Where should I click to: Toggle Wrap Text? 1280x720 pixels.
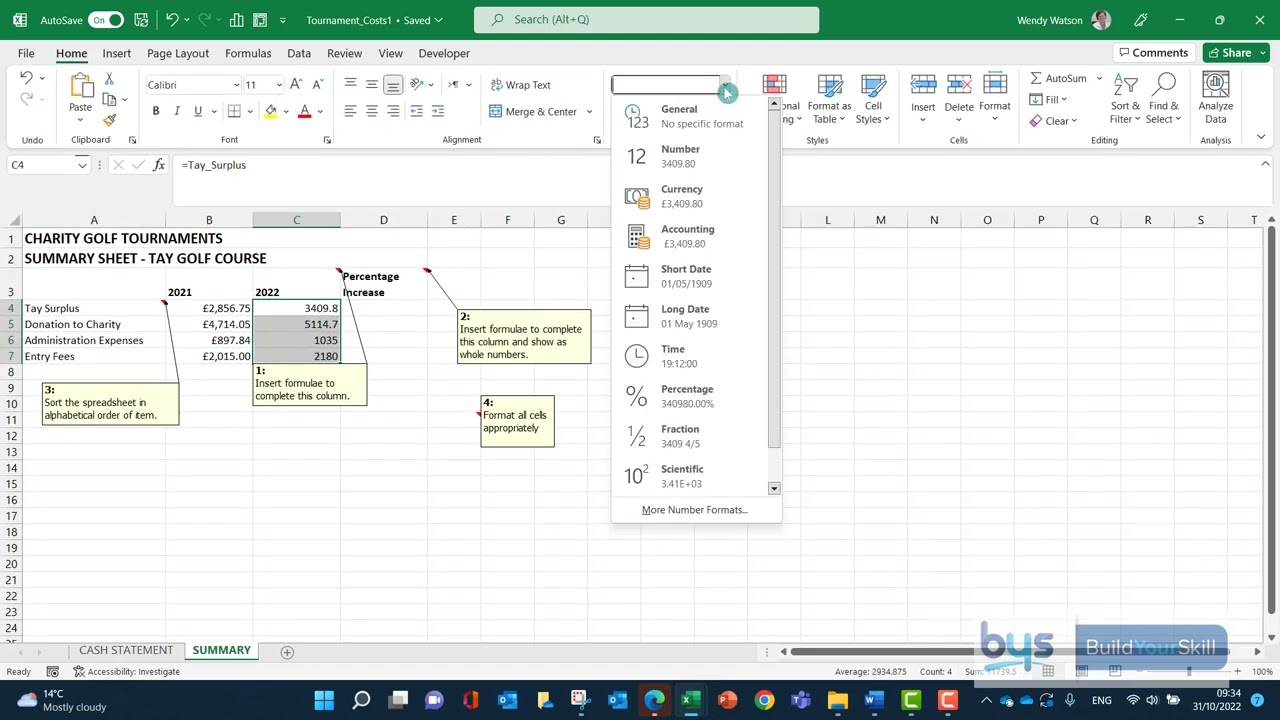point(520,85)
